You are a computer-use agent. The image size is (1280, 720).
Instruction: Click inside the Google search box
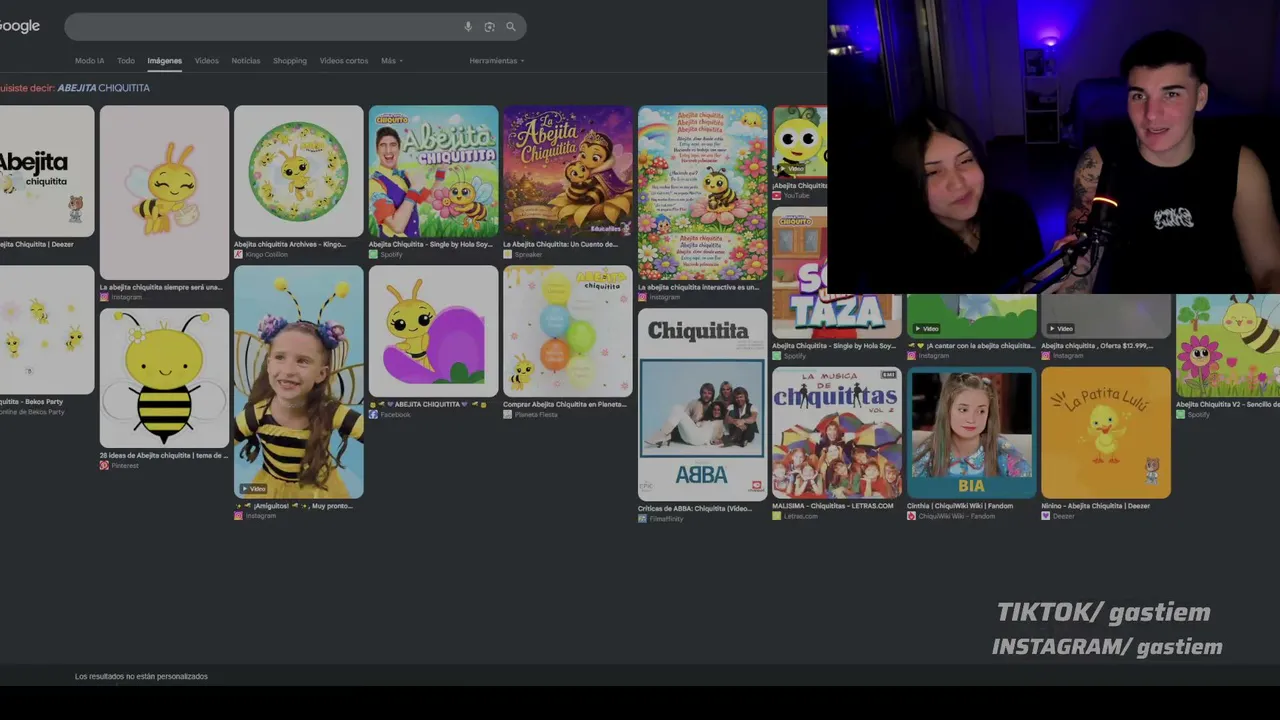click(295, 27)
